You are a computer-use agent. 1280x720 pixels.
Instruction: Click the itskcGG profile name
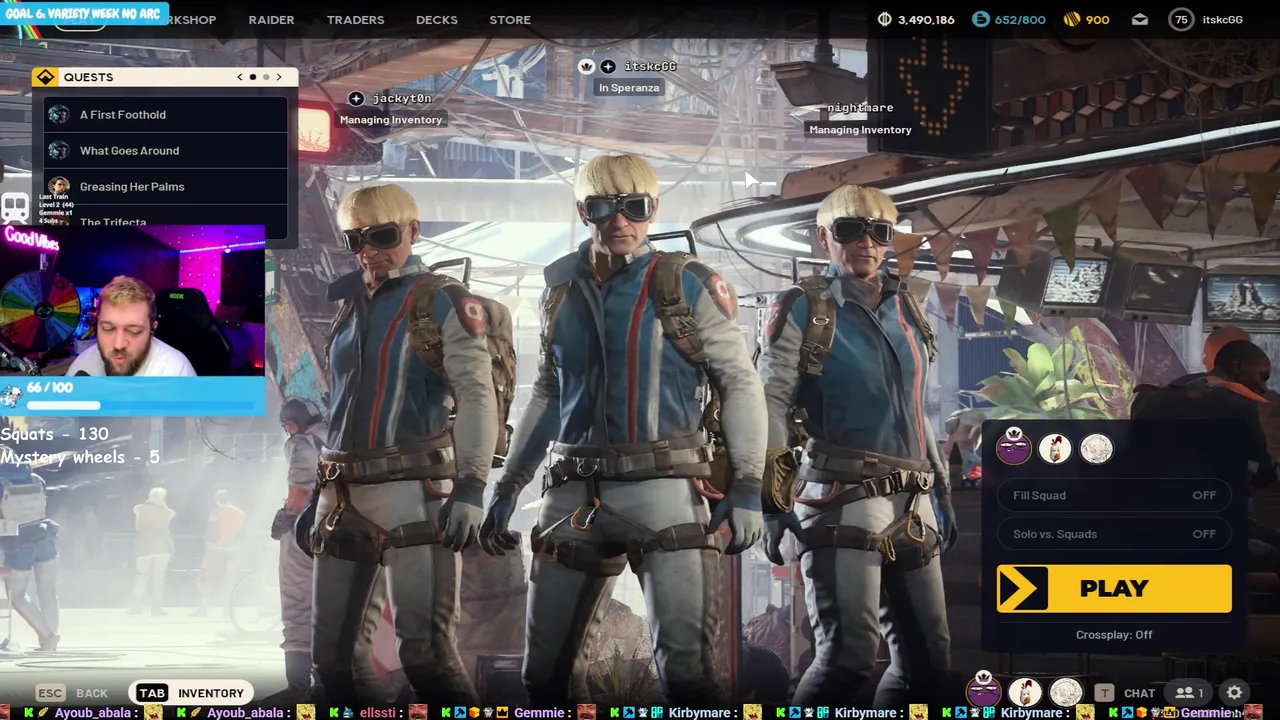click(x=1222, y=20)
